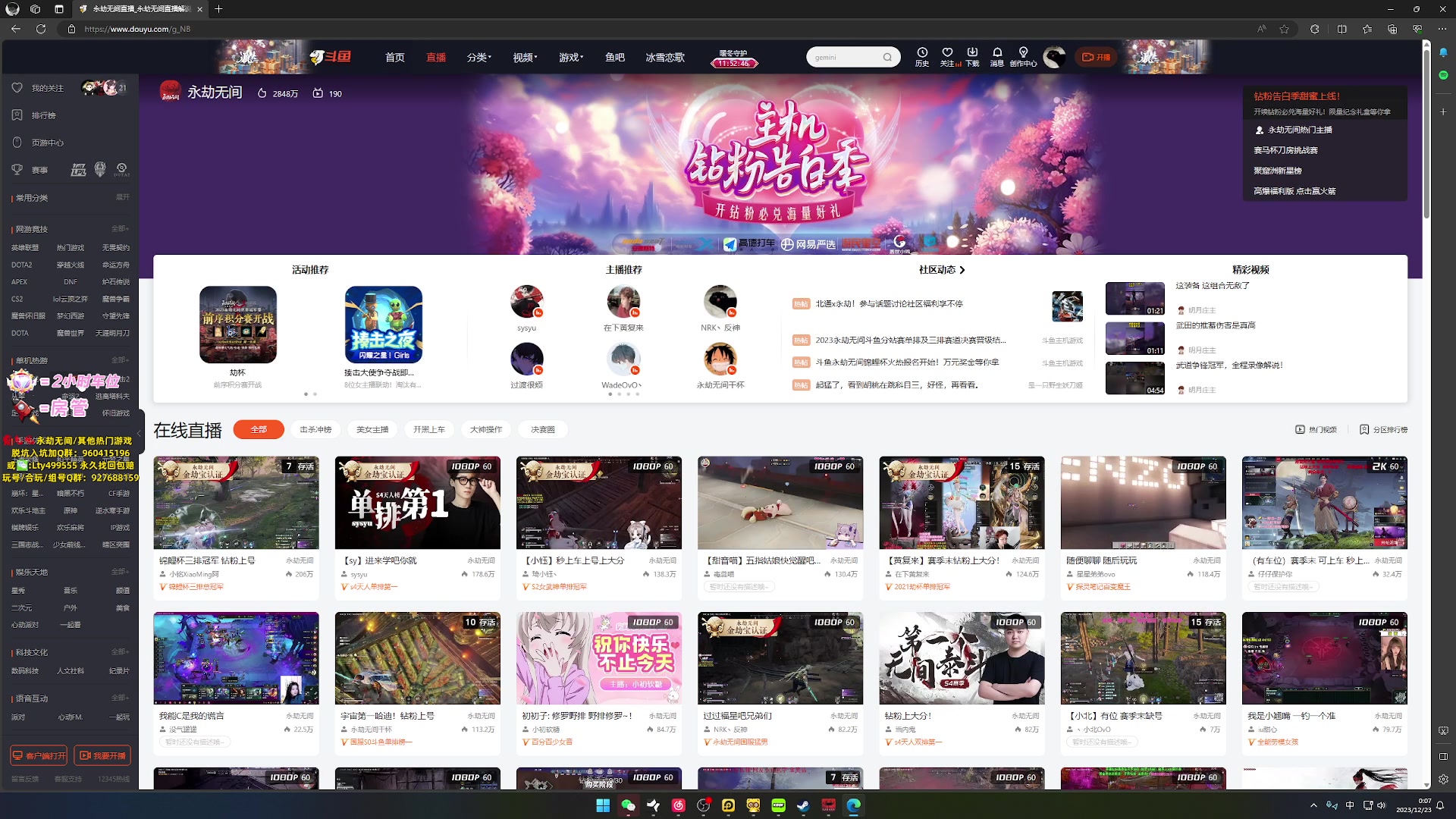Click the 客户端打开 button

point(39,755)
